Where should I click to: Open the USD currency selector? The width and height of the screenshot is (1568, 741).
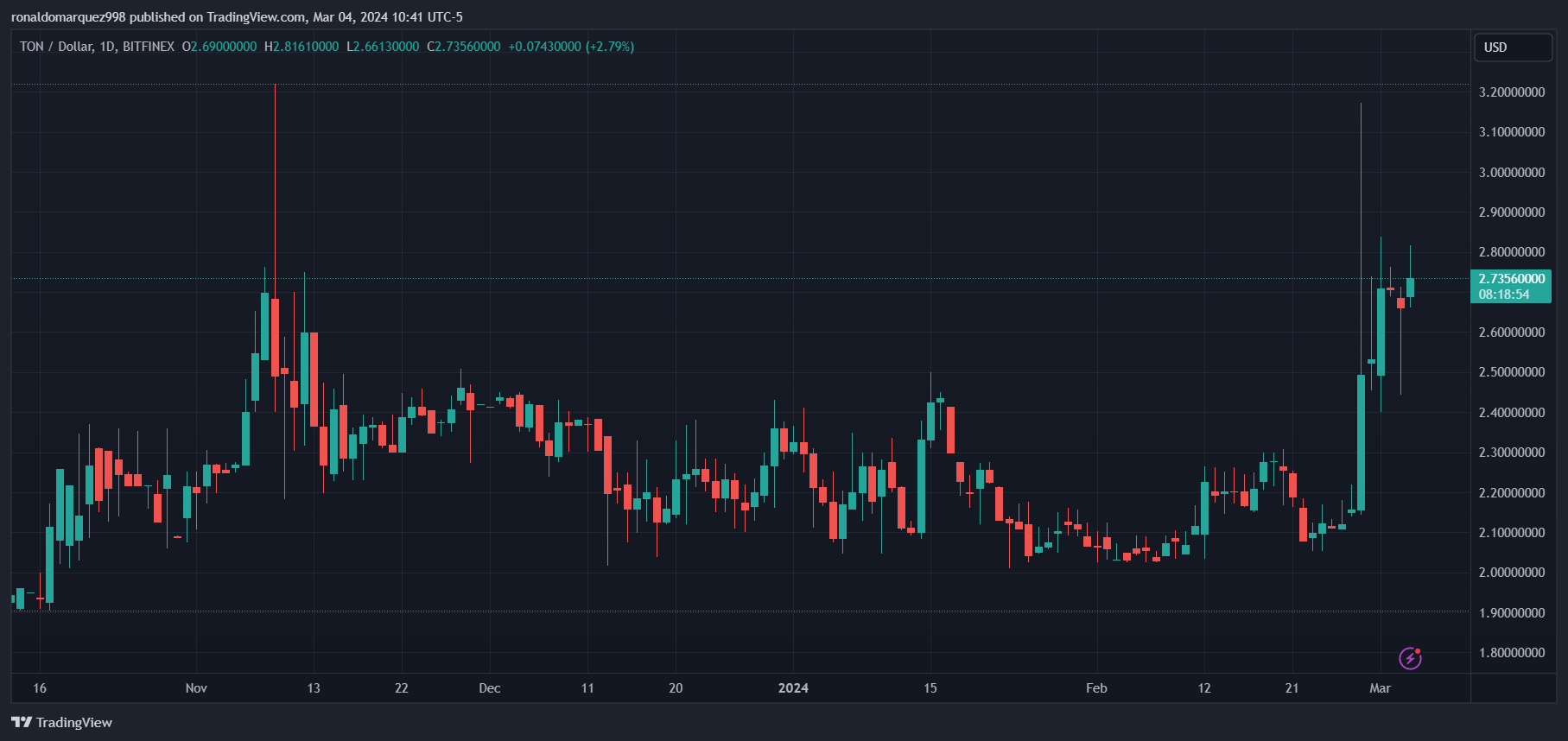1513,47
